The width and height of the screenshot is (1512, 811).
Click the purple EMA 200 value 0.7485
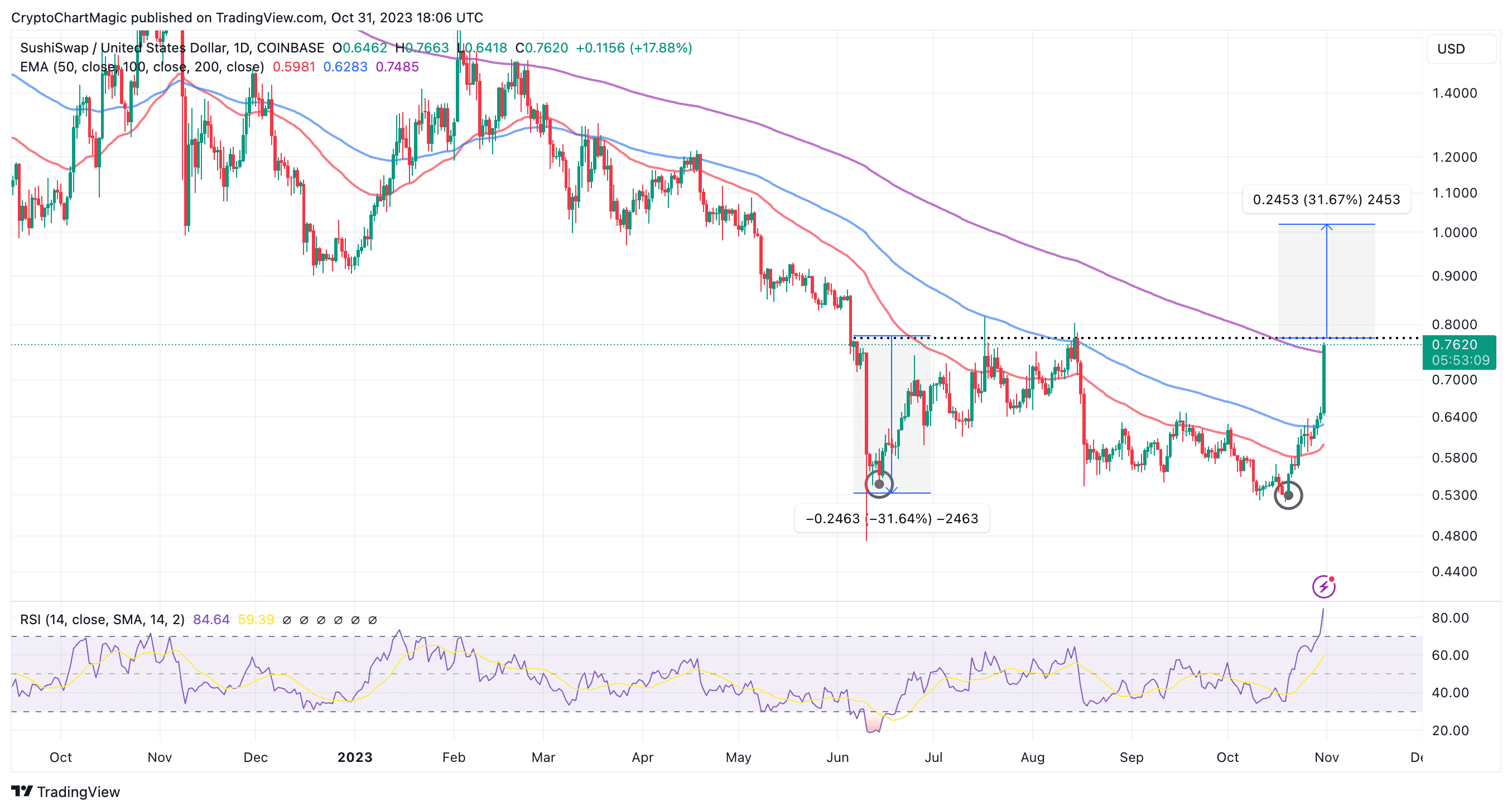tap(397, 67)
